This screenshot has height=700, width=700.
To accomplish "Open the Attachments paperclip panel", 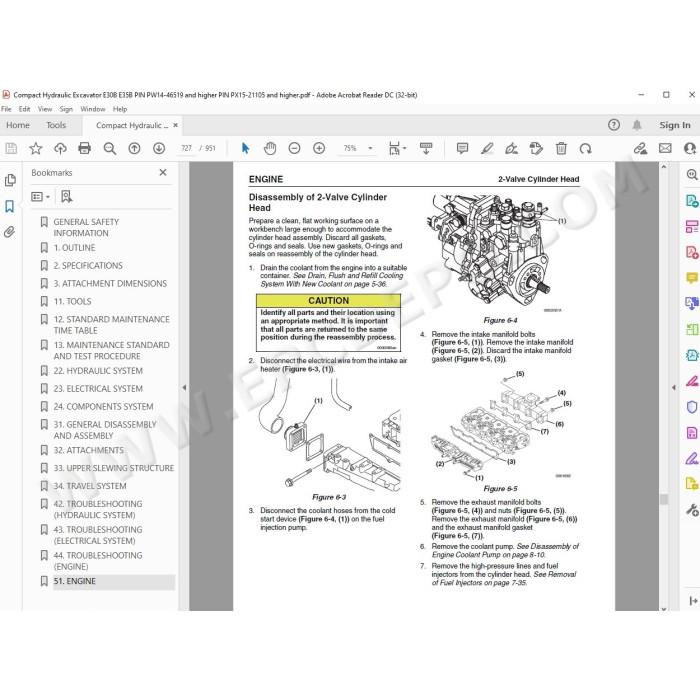I will point(9,232).
